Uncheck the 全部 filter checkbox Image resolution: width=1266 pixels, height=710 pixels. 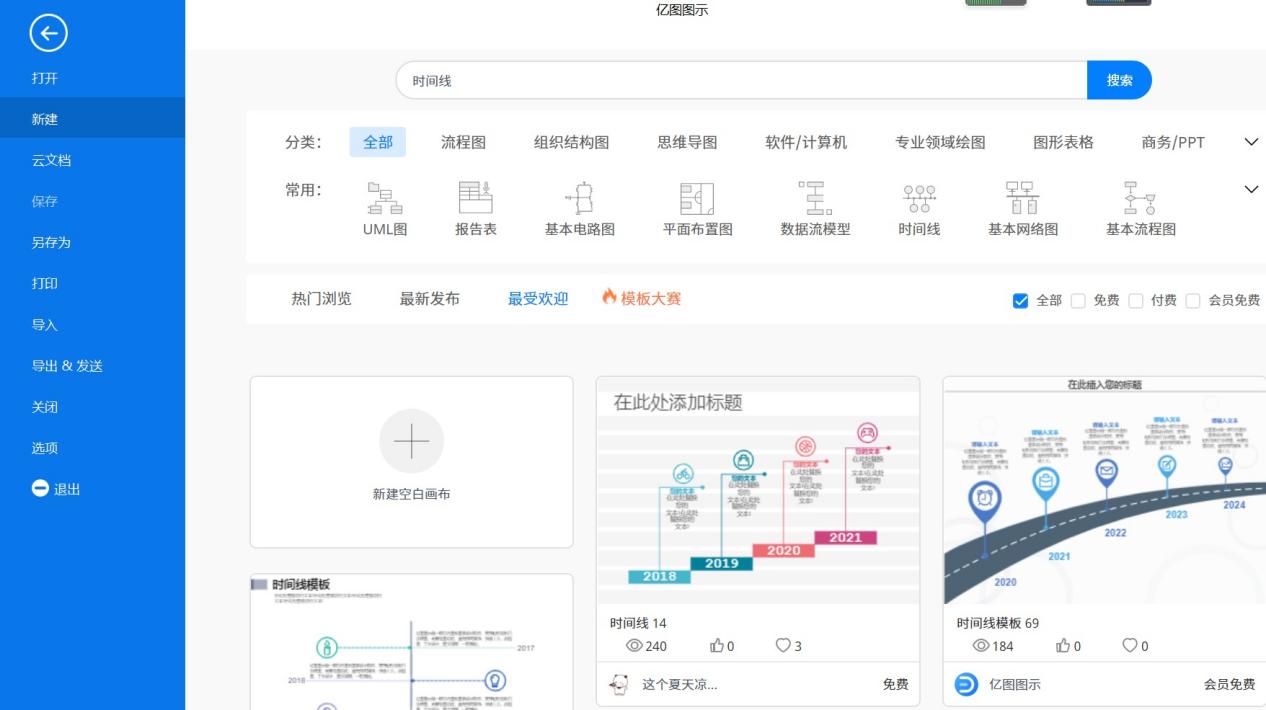1020,301
